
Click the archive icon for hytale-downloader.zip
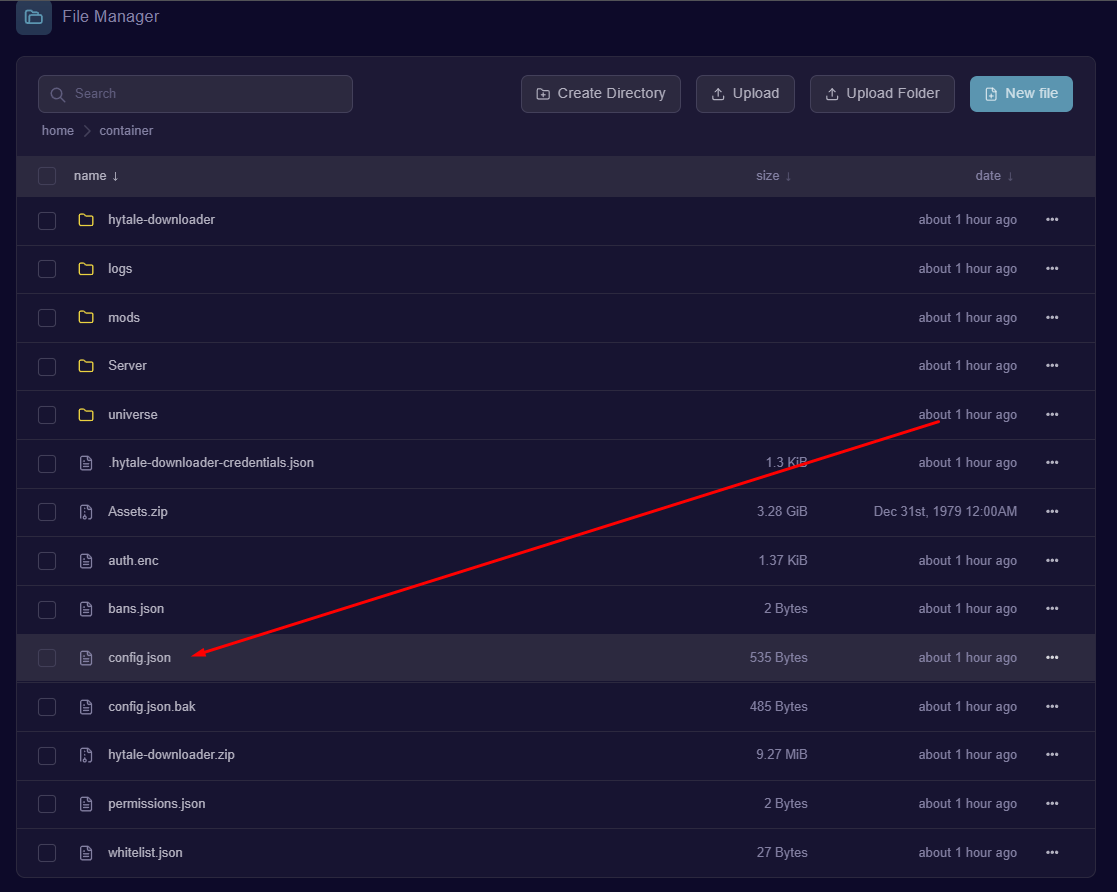(86, 755)
